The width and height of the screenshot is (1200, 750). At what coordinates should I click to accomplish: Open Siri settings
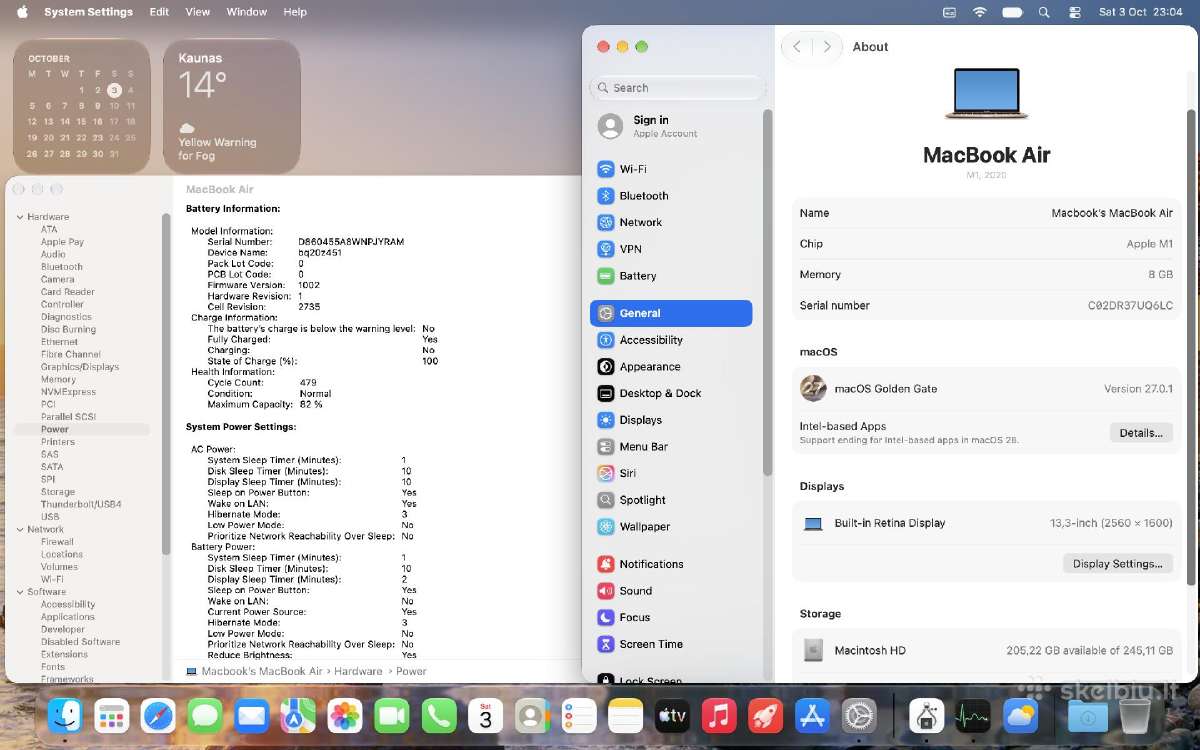(x=671, y=473)
